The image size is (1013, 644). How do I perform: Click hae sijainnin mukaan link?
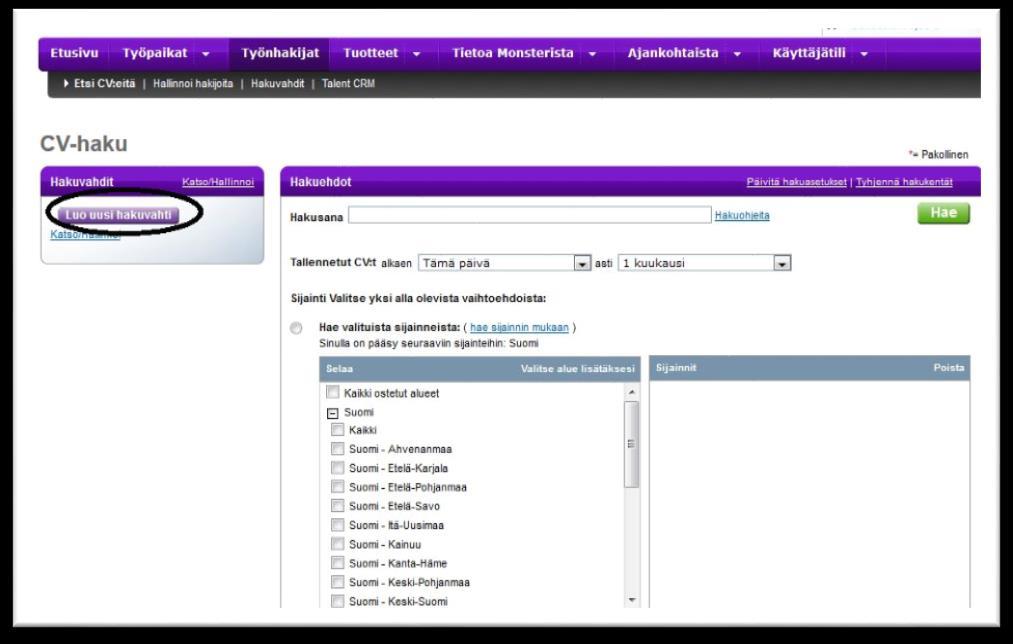click(519, 327)
